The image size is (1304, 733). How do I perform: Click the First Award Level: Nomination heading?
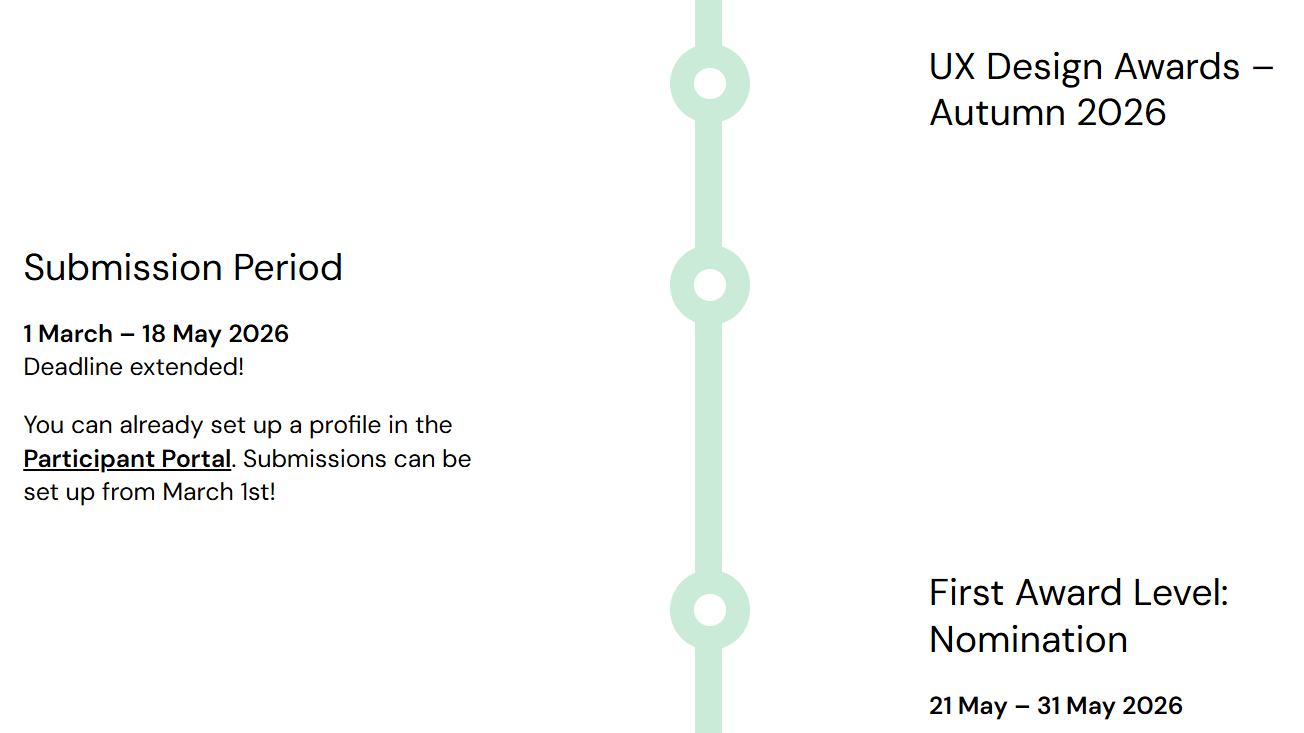(1079, 616)
